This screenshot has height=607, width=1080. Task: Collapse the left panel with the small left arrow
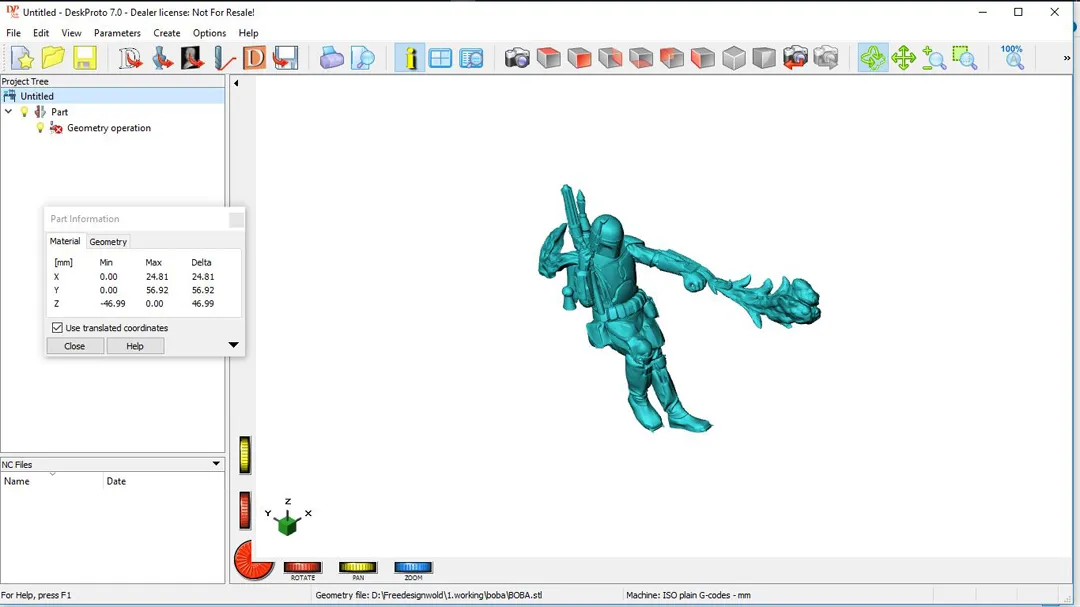(x=236, y=83)
